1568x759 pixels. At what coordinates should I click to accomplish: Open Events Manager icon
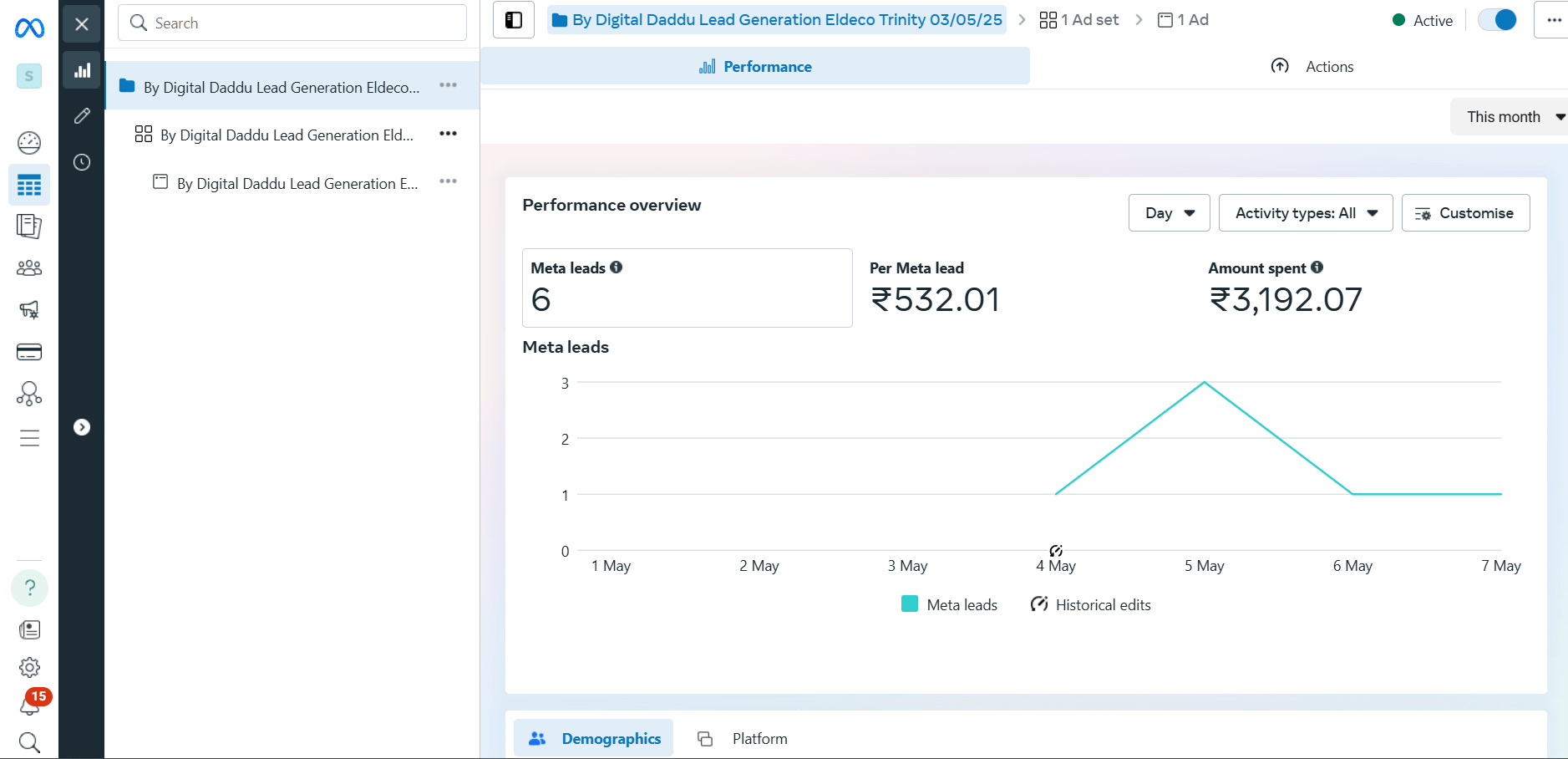click(29, 394)
